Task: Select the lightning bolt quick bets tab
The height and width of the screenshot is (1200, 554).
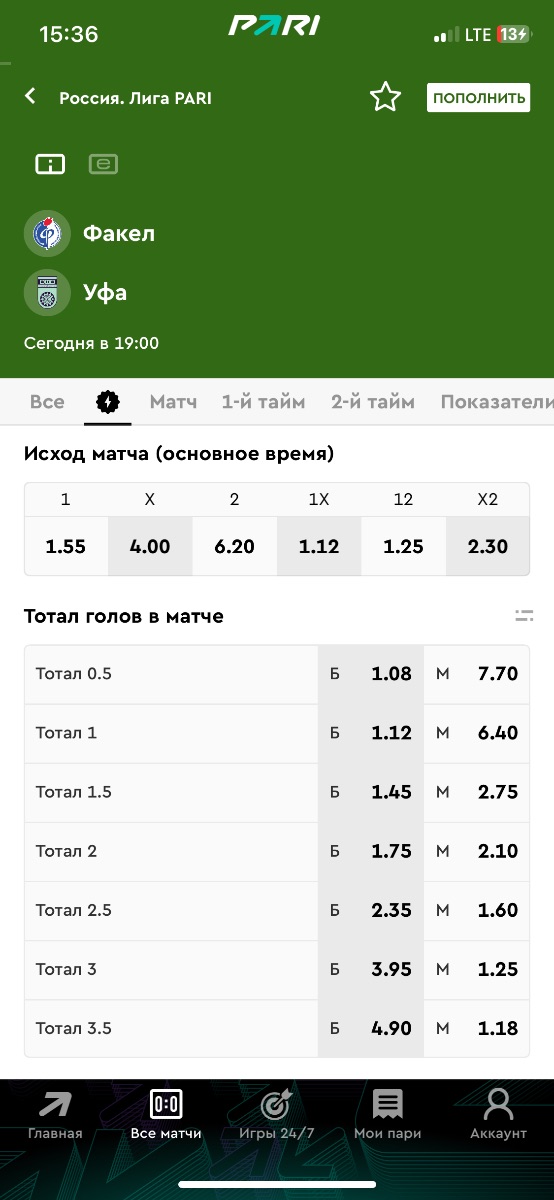Action: [108, 402]
